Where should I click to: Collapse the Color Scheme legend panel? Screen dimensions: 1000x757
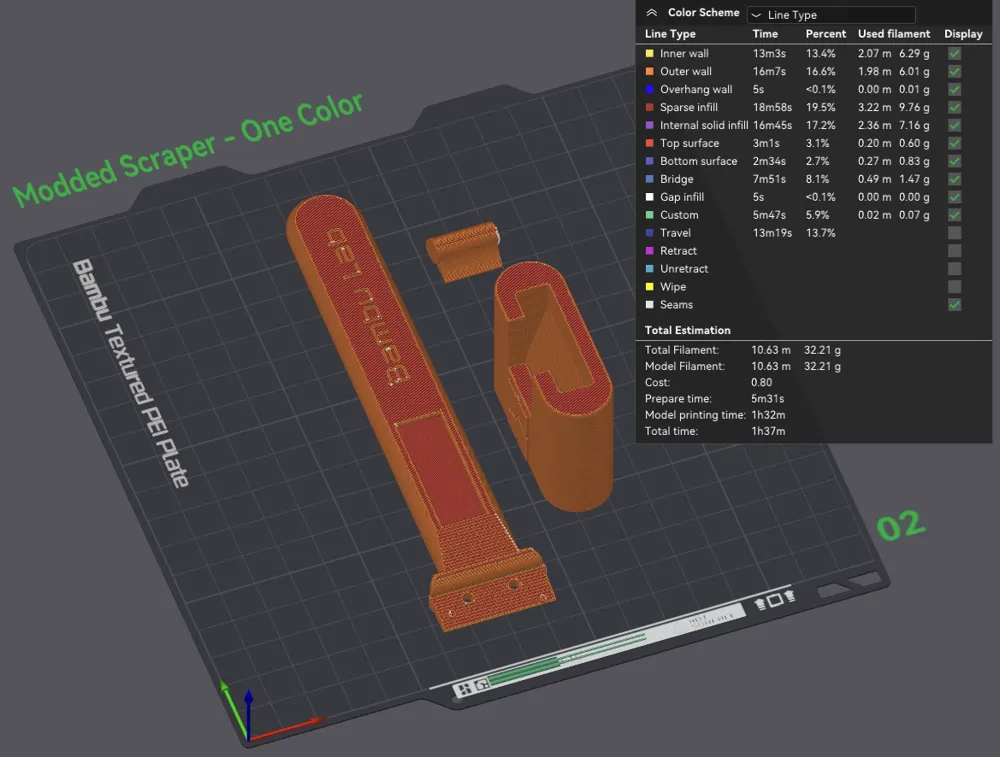[652, 13]
